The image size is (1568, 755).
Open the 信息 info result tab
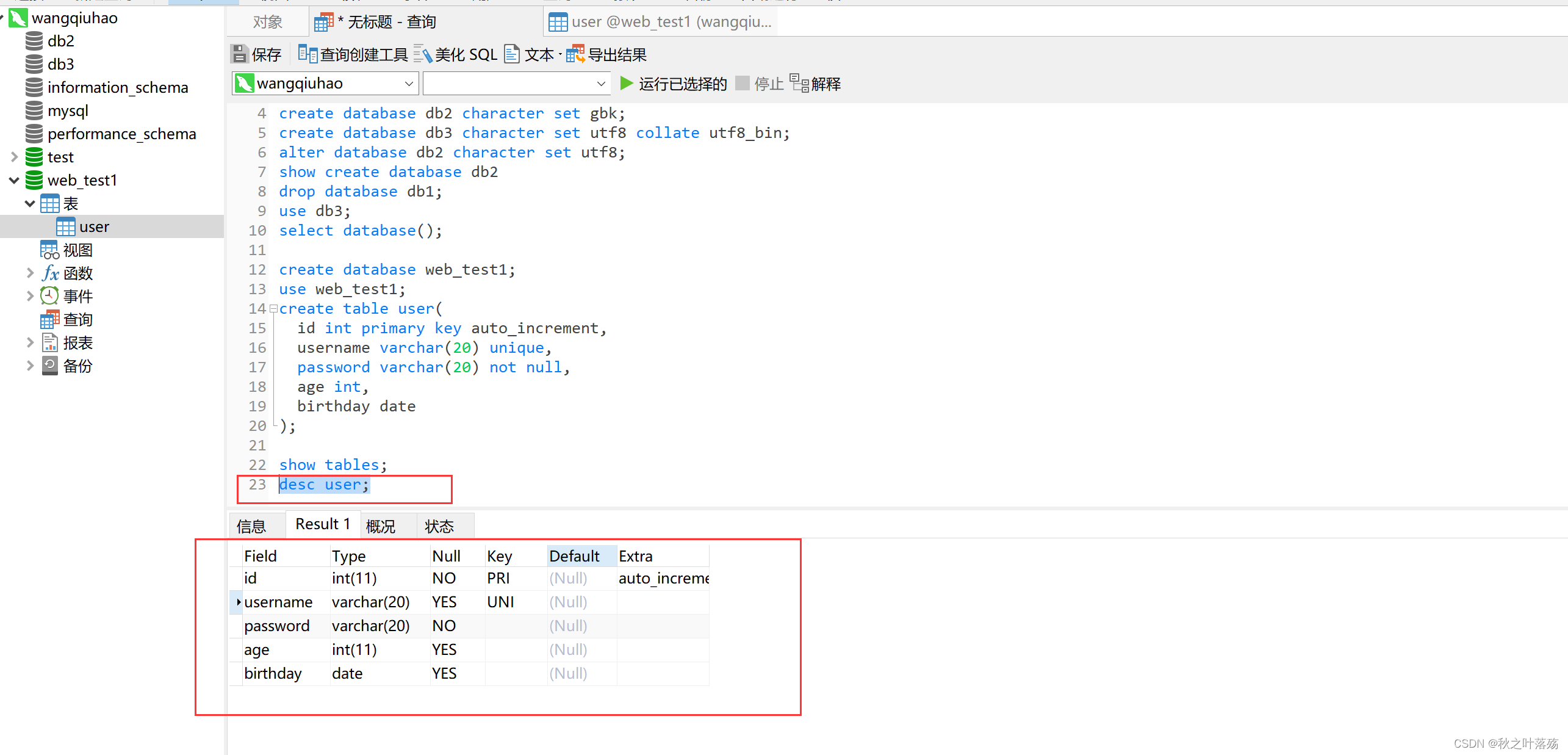point(257,526)
